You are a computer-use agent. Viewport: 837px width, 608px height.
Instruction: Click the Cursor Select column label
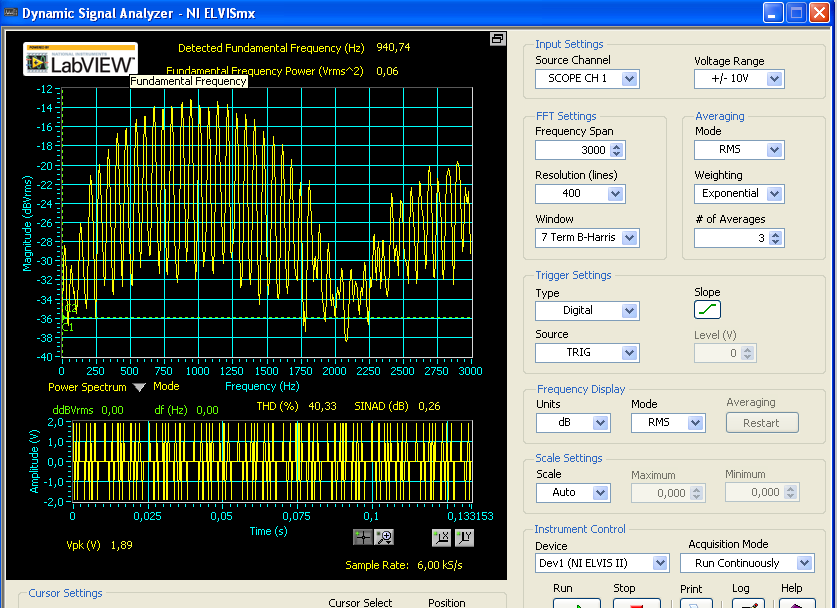(x=360, y=603)
